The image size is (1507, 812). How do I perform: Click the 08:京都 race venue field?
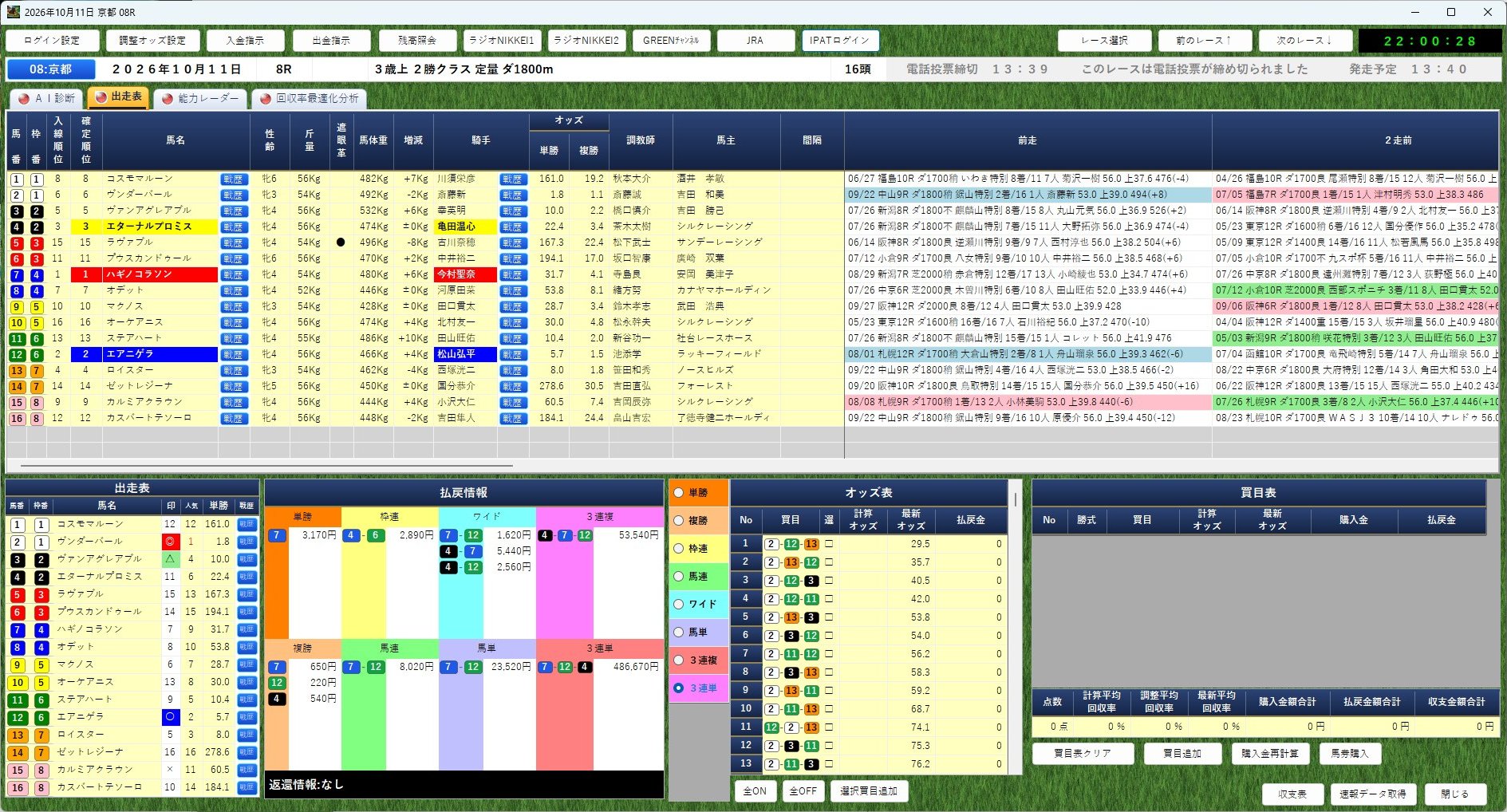[51, 69]
